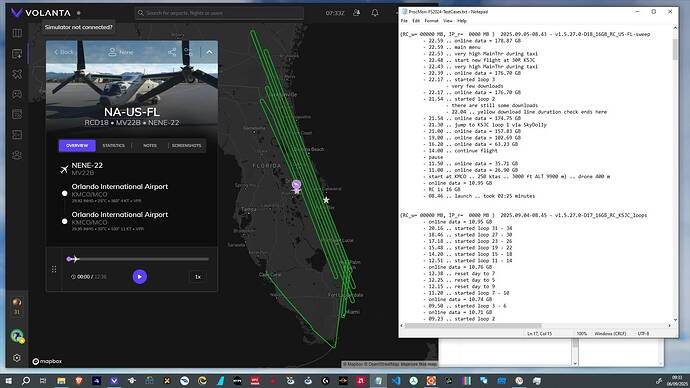690x388 pixels.
Task: Click the Mapbox logo
Action: tap(47, 361)
